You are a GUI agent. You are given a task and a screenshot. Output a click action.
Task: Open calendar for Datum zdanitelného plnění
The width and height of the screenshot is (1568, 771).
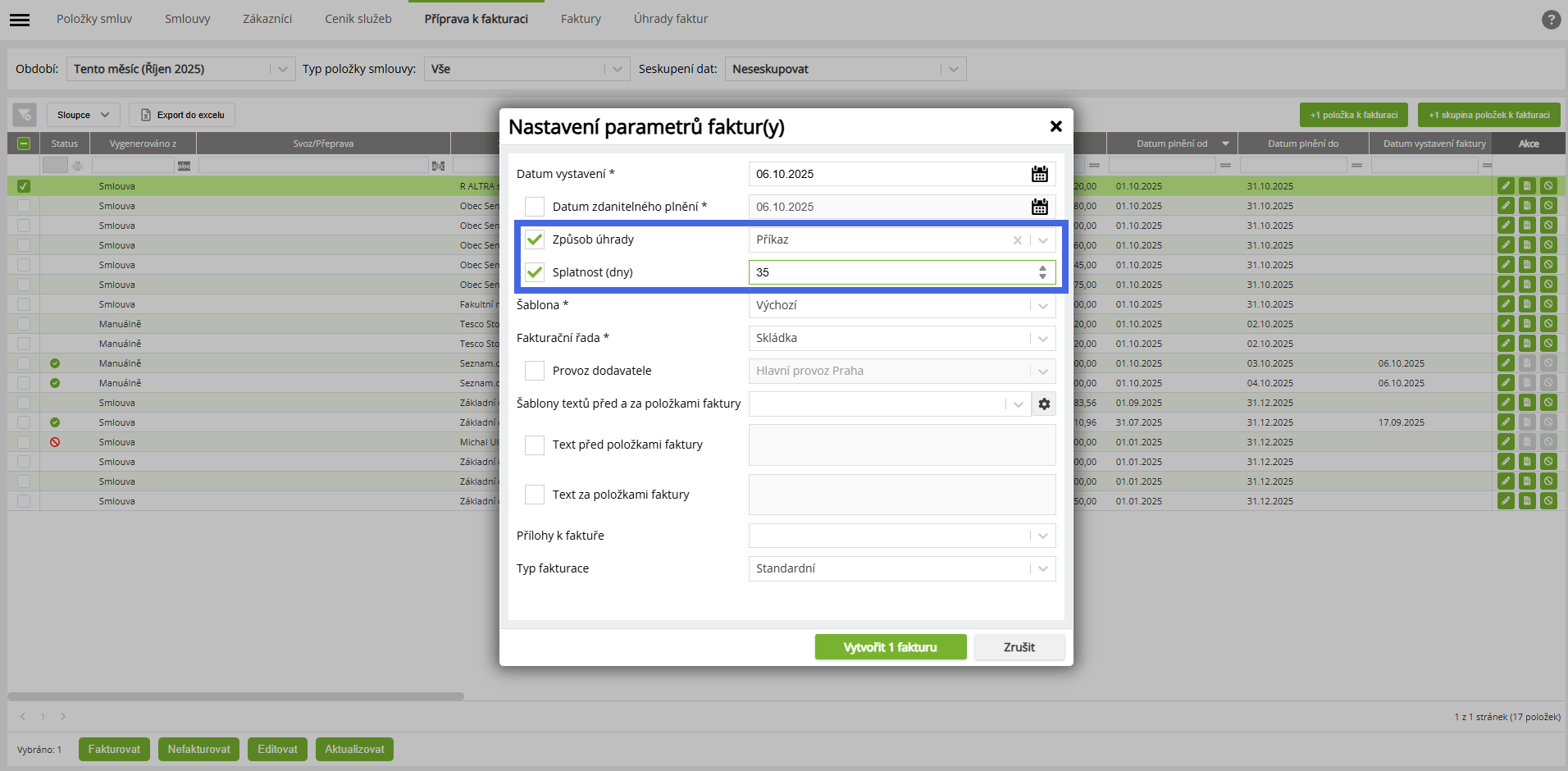tap(1039, 207)
